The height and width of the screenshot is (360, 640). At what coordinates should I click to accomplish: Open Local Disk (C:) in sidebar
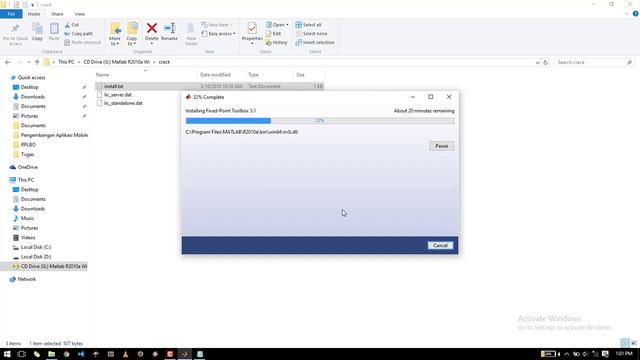pos(36,247)
